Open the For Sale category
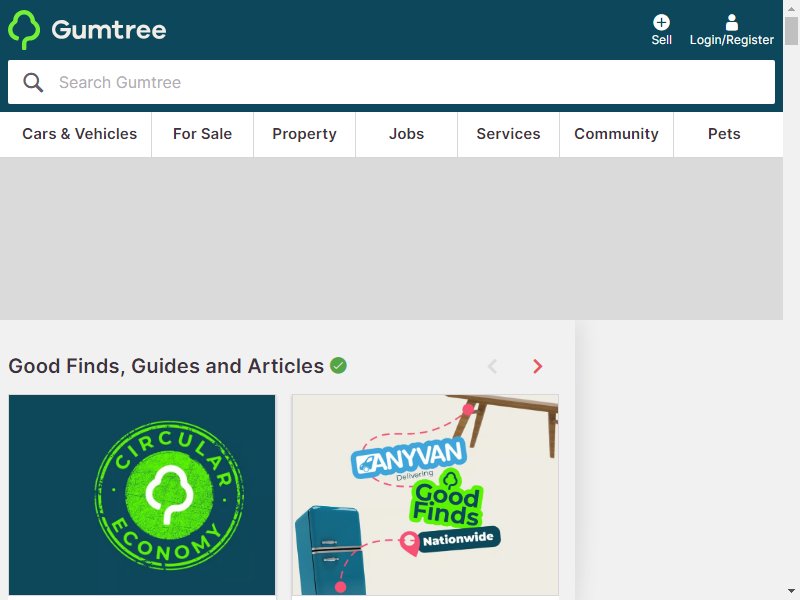The width and height of the screenshot is (800, 600). pos(203,134)
